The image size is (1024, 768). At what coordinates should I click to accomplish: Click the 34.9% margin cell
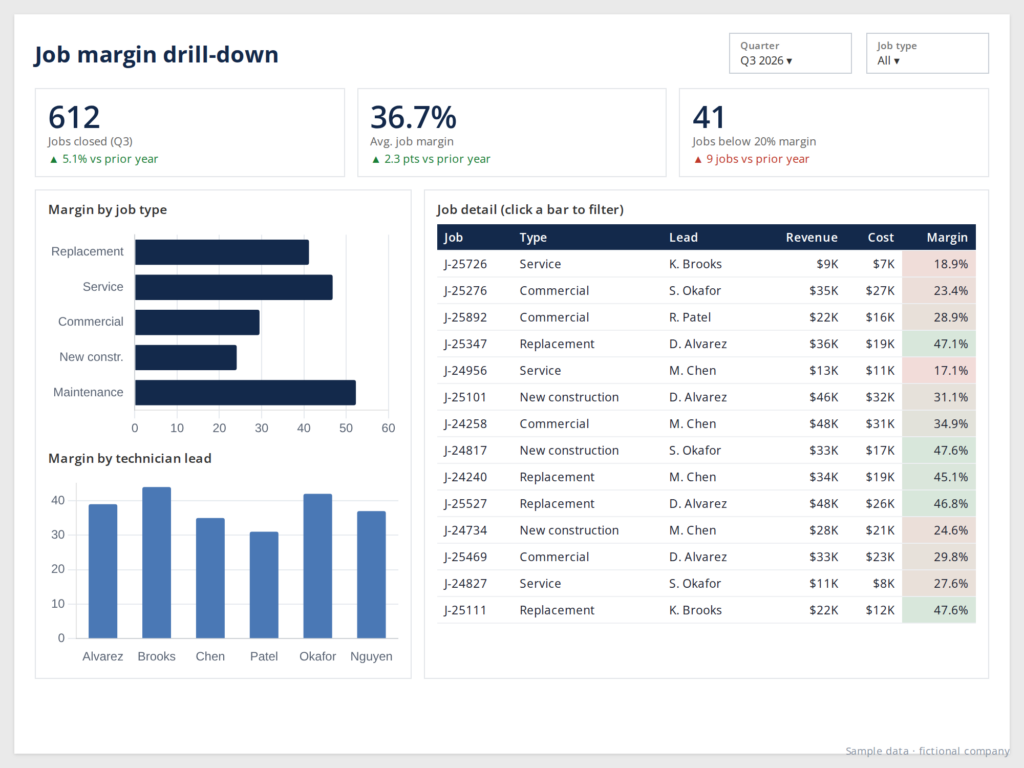tap(939, 424)
